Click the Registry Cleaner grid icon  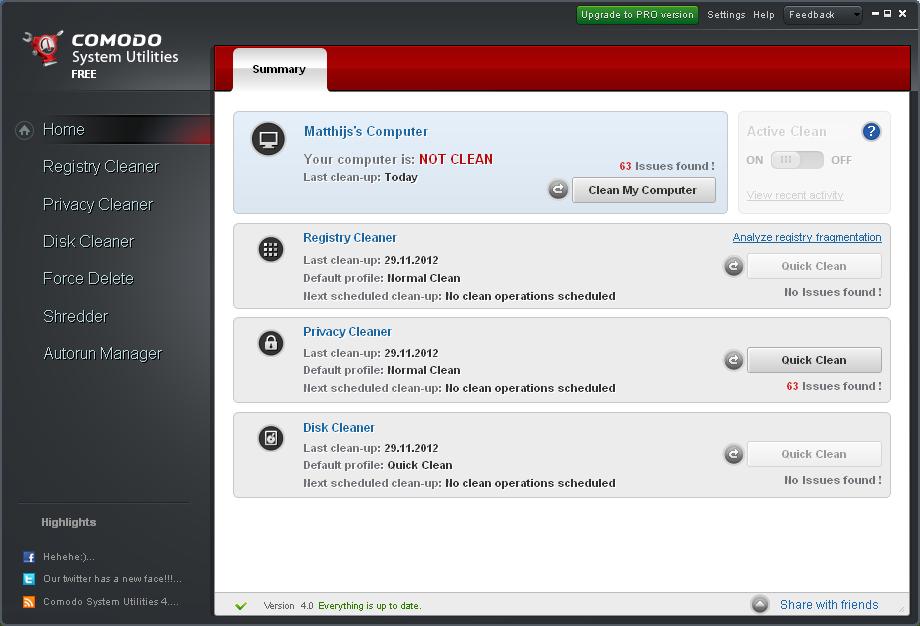(270, 250)
